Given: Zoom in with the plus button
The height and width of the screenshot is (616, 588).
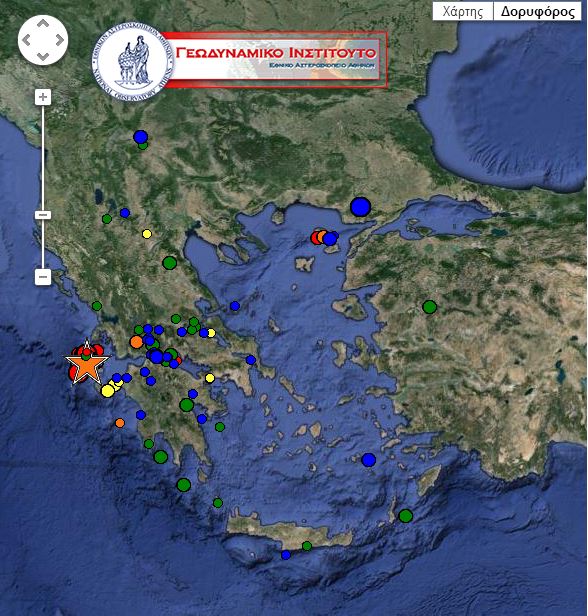Looking at the screenshot, I should tap(43, 97).
